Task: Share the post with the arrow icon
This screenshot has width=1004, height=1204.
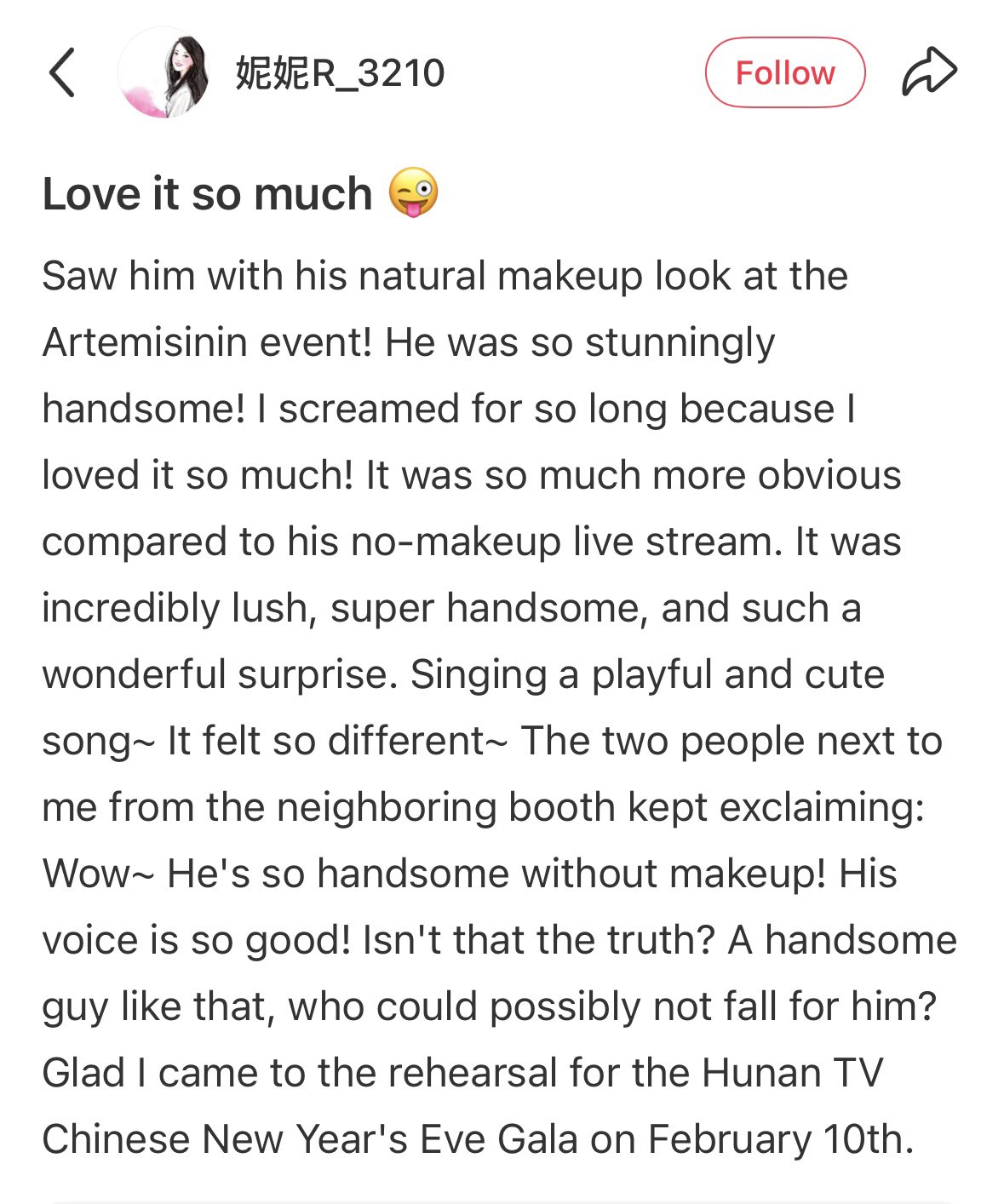Action: coord(929,72)
